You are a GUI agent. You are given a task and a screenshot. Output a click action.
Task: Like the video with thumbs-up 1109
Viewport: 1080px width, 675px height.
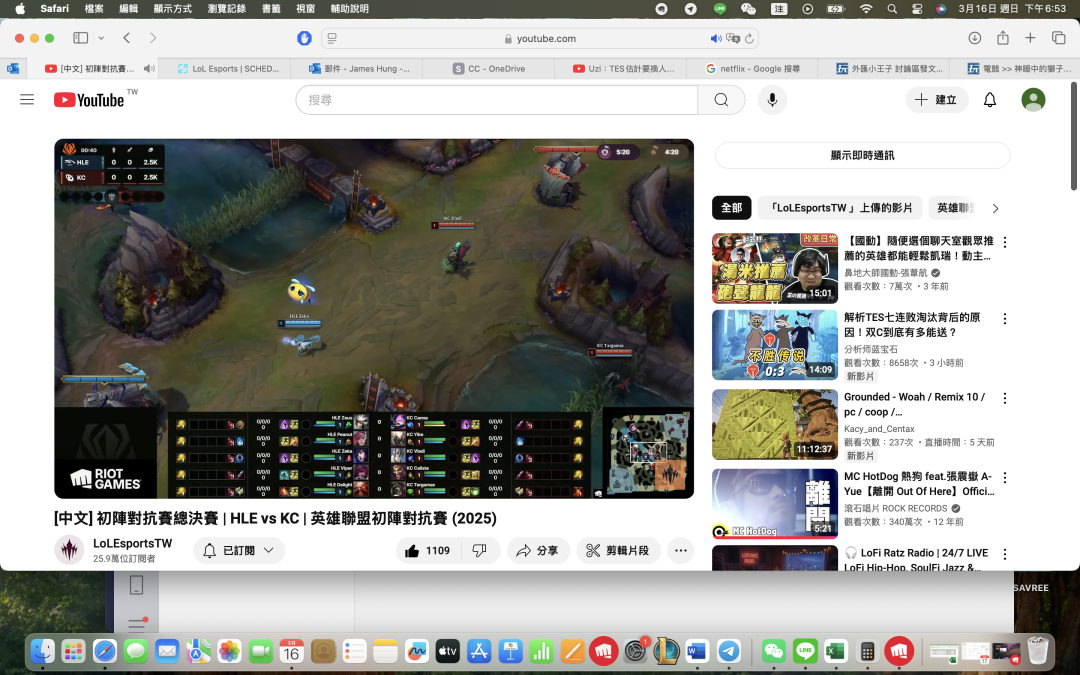pyautogui.click(x=427, y=550)
